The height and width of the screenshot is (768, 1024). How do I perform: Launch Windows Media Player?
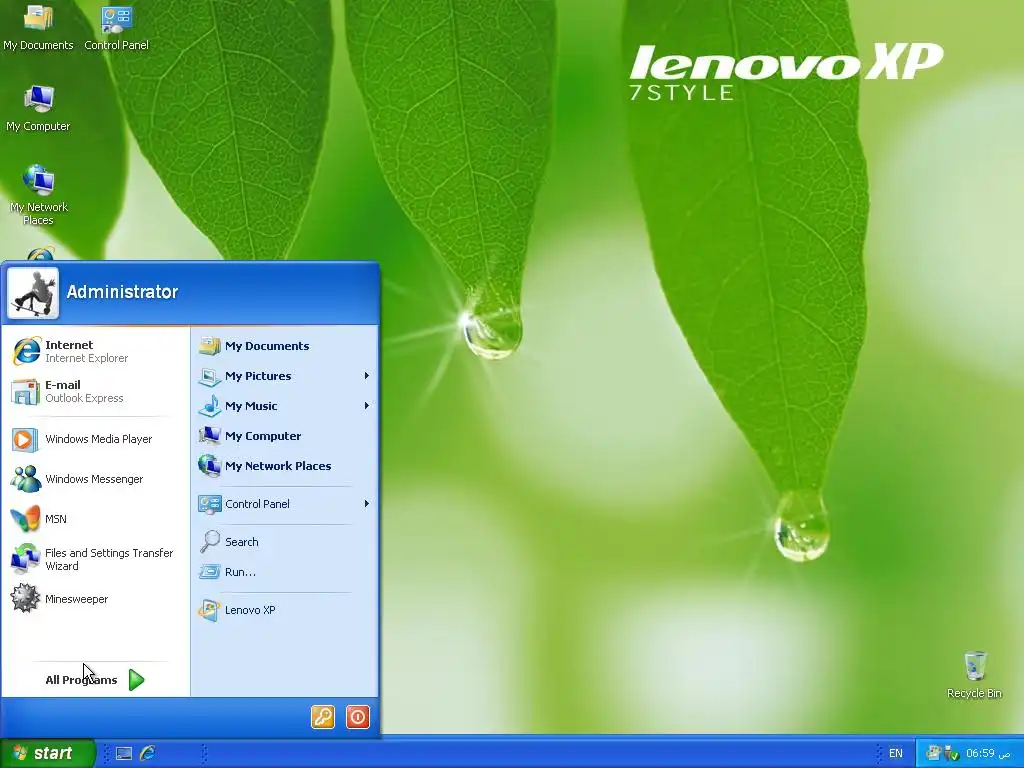95,439
